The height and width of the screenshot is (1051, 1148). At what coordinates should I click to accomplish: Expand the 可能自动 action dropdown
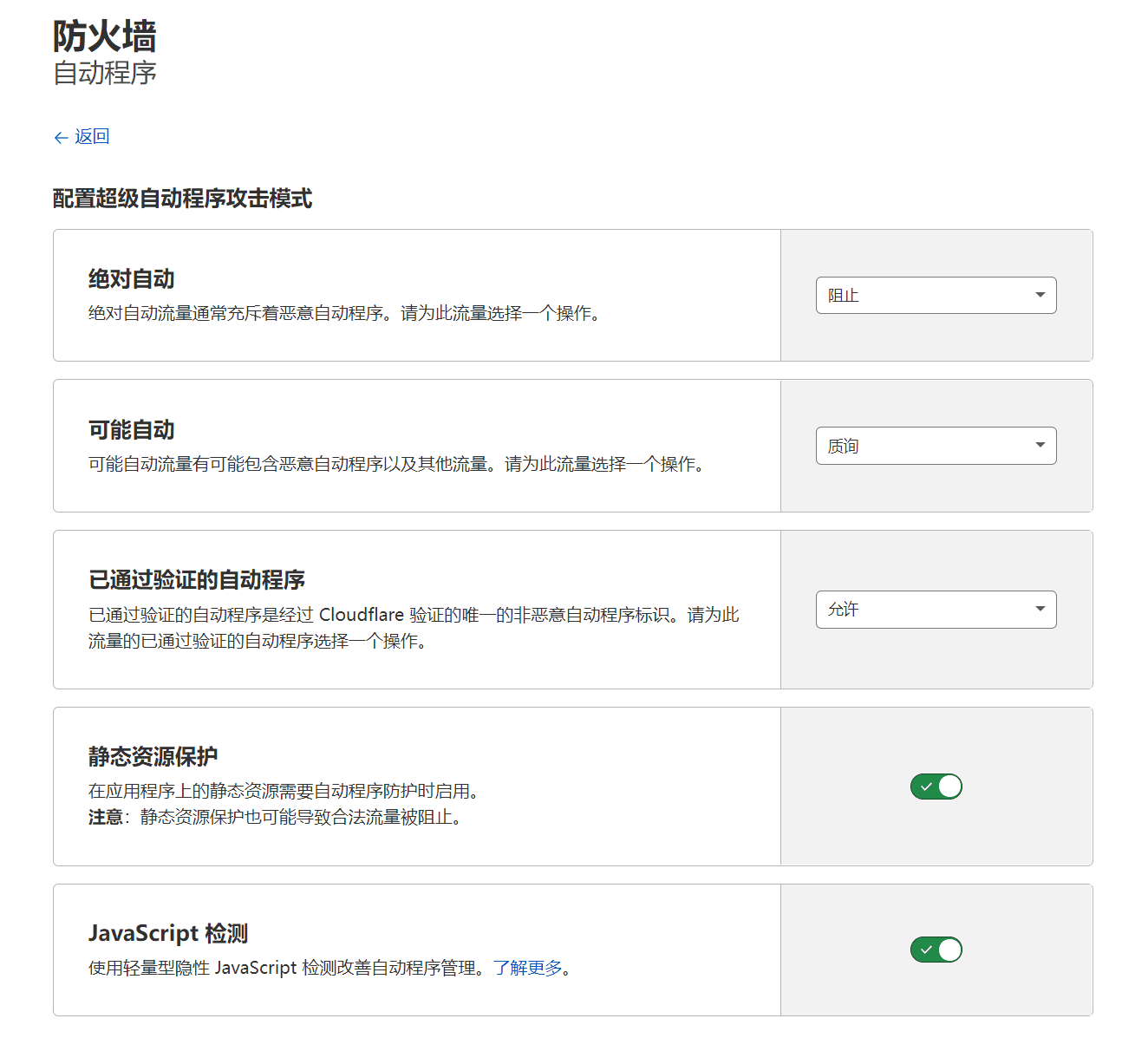coord(935,446)
